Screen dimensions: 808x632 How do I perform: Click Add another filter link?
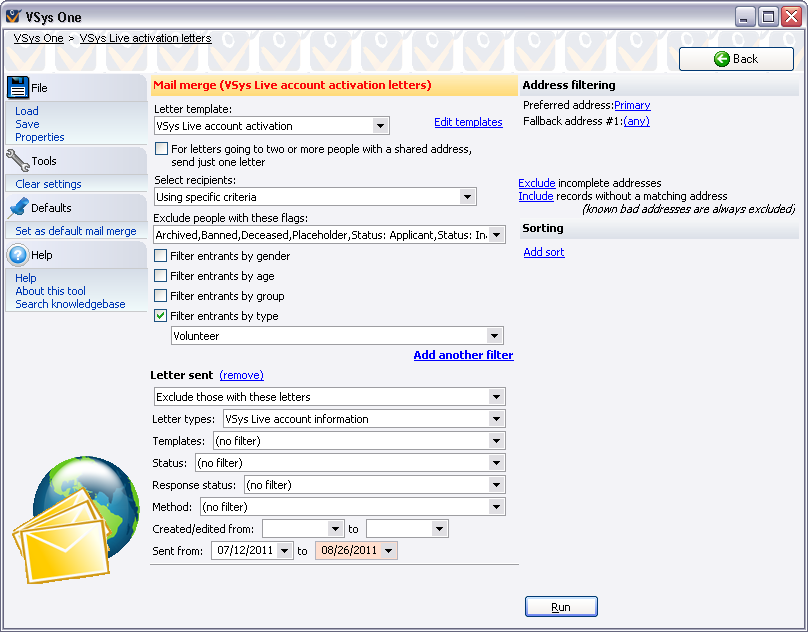point(463,355)
